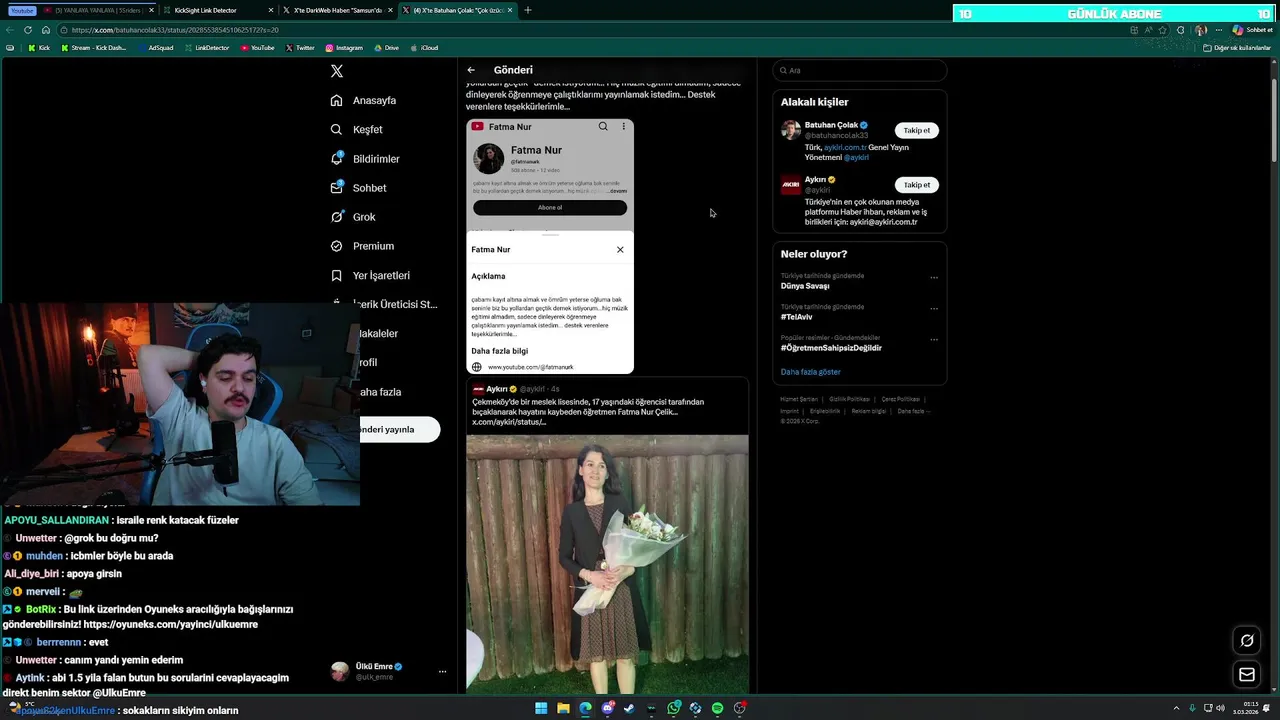Open Kick bookmark

point(39,48)
